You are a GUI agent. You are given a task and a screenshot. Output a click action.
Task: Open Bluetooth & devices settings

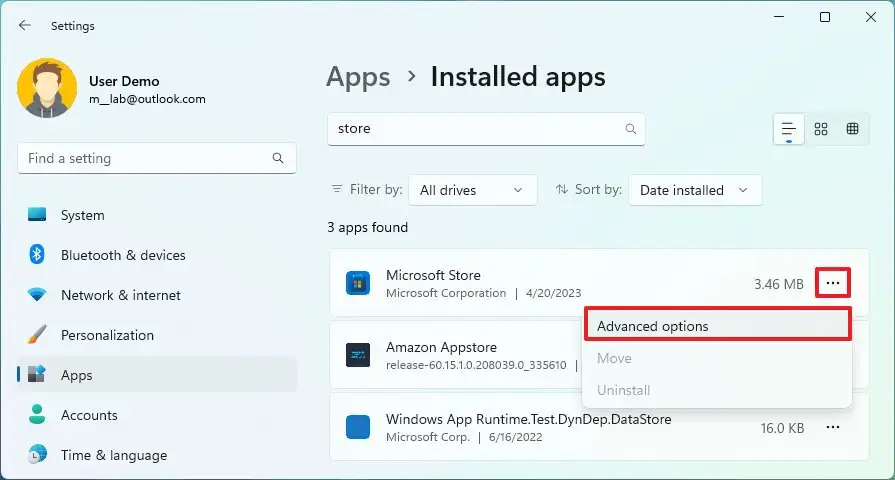[x=157, y=255]
